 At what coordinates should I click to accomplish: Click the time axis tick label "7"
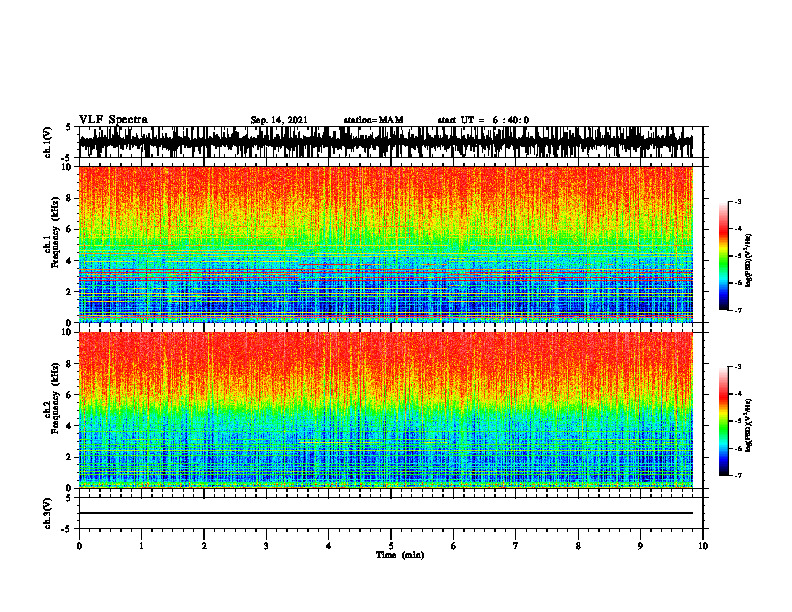coord(516,546)
